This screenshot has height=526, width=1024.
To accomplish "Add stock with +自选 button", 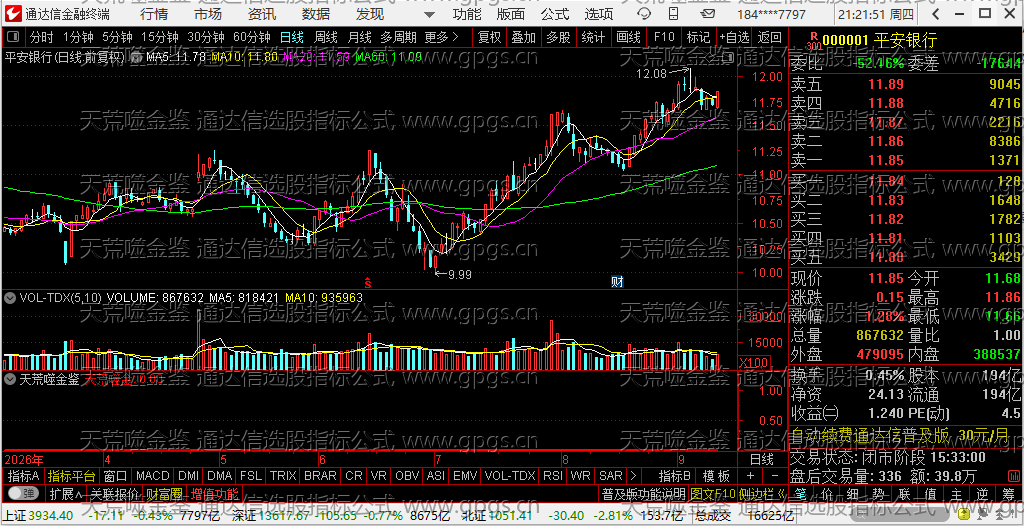I will pos(734,37).
